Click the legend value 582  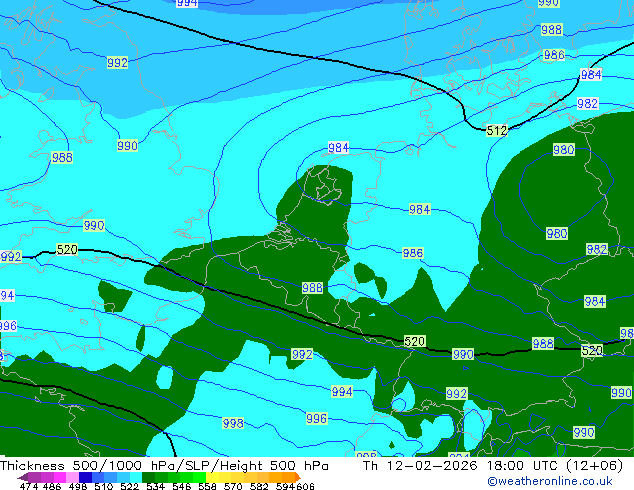259,486
